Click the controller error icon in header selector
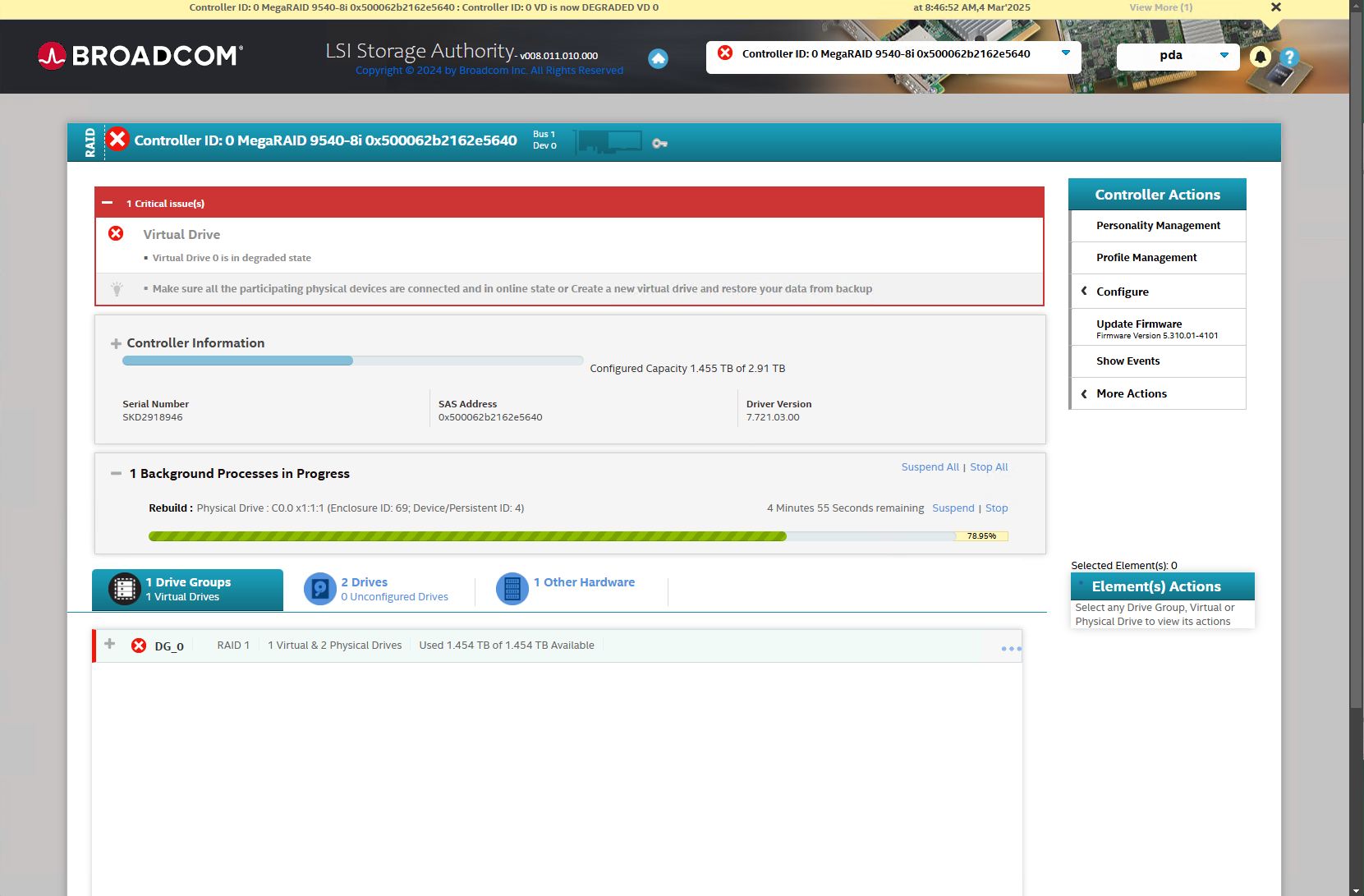Viewport: 1364px width, 896px height. [x=725, y=53]
